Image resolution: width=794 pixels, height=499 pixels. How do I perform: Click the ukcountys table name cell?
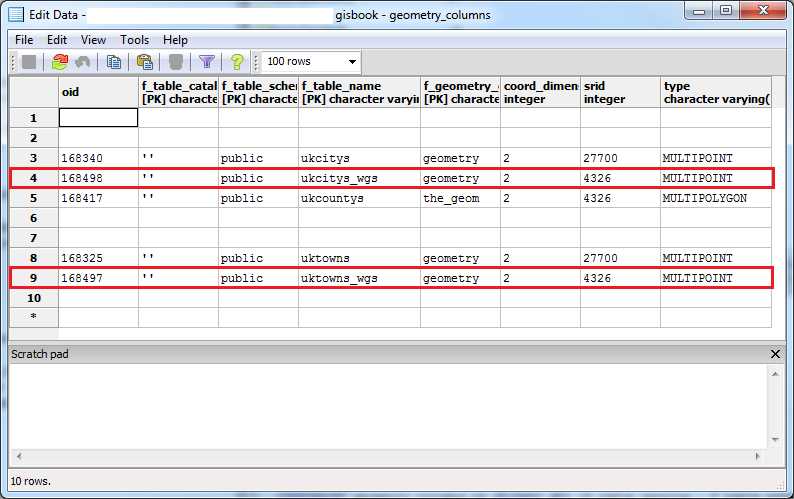pos(359,198)
